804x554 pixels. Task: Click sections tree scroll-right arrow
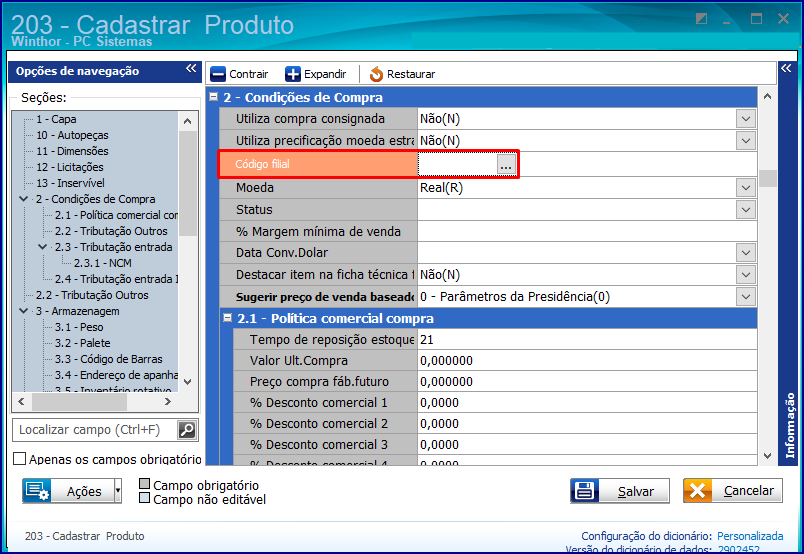(x=168, y=402)
